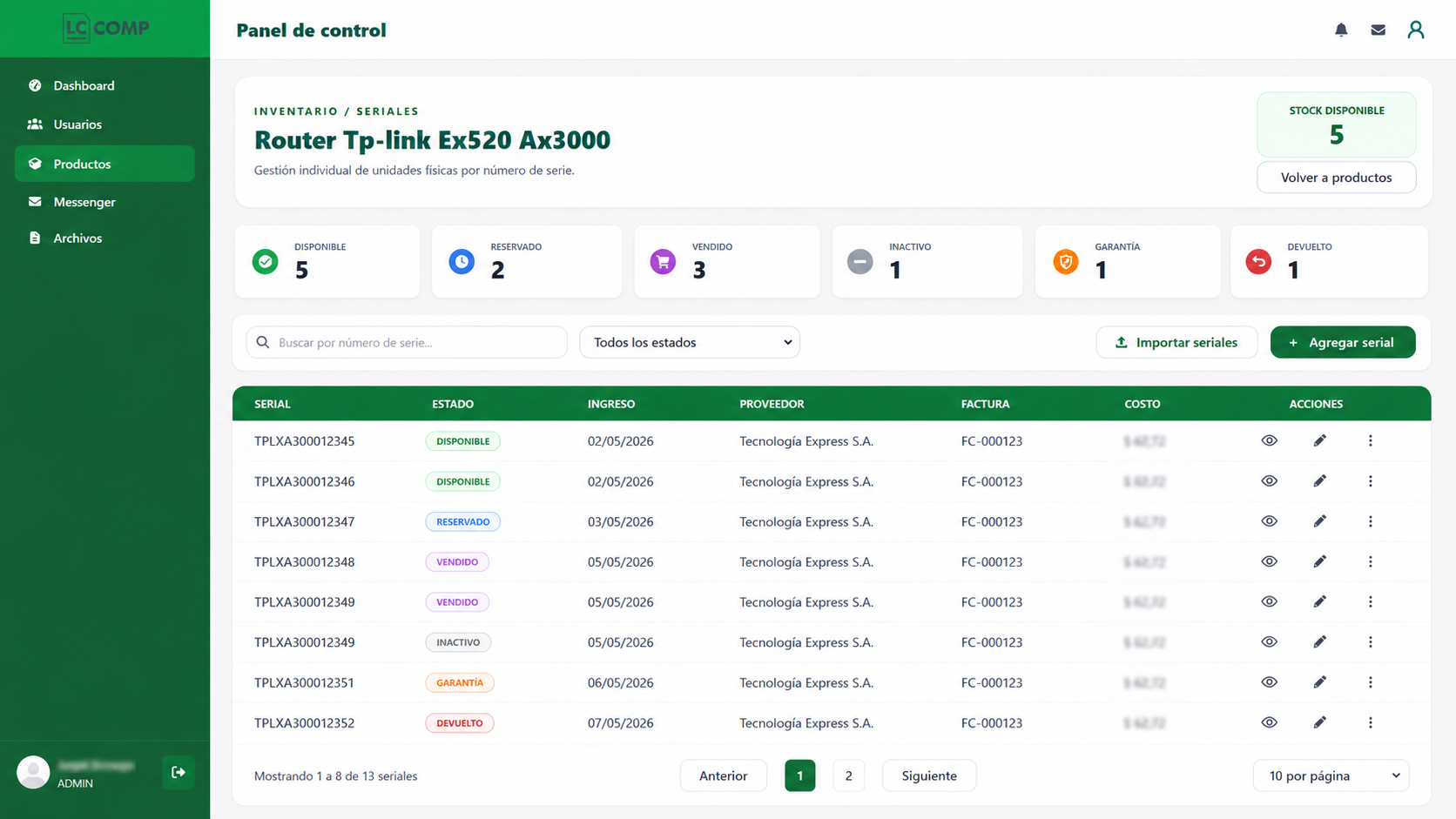Open the user profile icon in header
The height and width of the screenshot is (819, 1456).
[x=1416, y=30]
